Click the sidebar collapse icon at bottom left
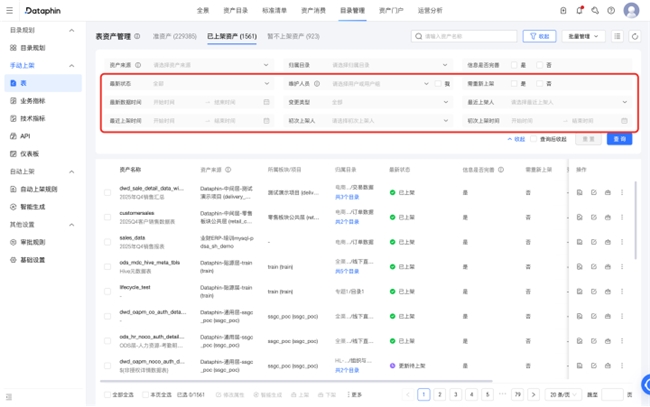This screenshot has width=650, height=407. pyautogui.click(x=10, y=397)
